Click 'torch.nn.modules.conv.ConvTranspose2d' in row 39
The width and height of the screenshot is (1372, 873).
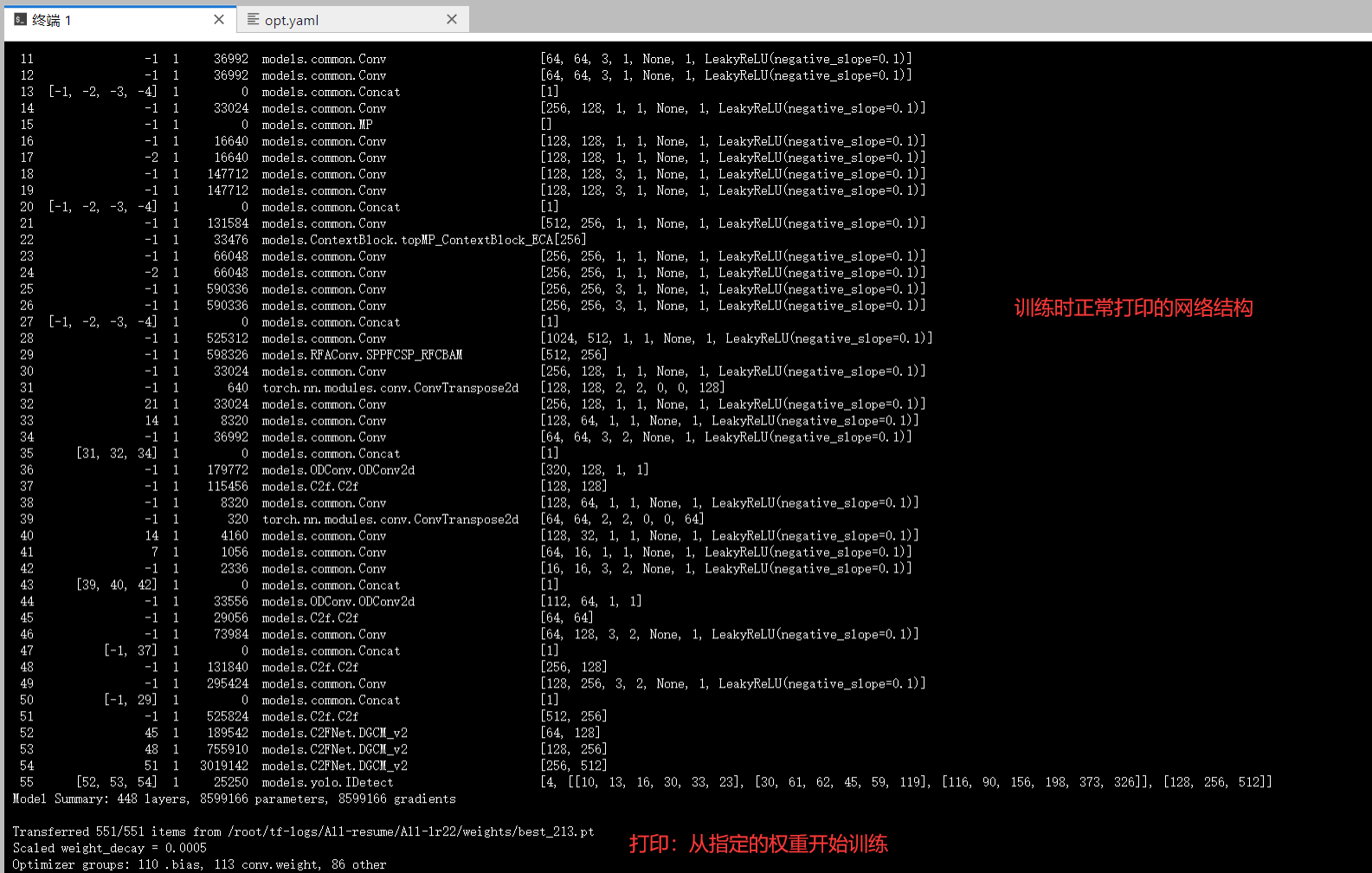tap(390, 520)
